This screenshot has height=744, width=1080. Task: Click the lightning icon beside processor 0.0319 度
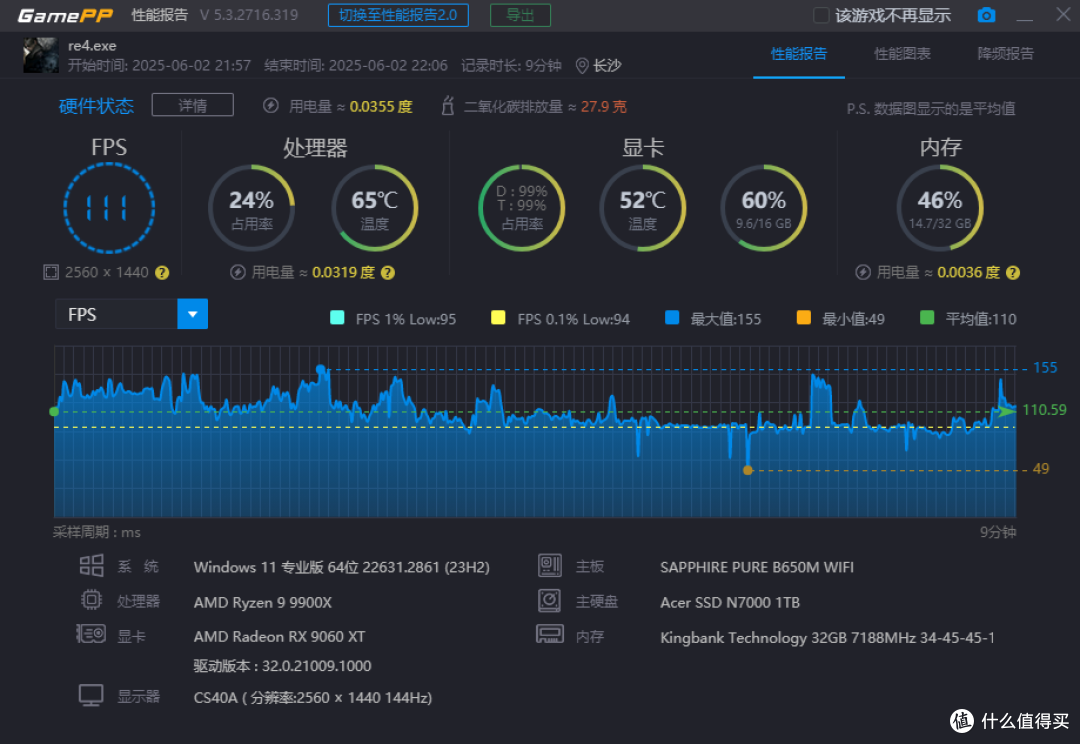[238, 272]
